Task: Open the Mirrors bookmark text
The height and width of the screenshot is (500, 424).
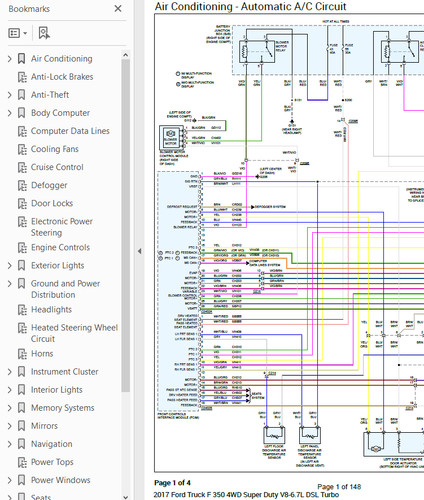Action: point(44,426)
